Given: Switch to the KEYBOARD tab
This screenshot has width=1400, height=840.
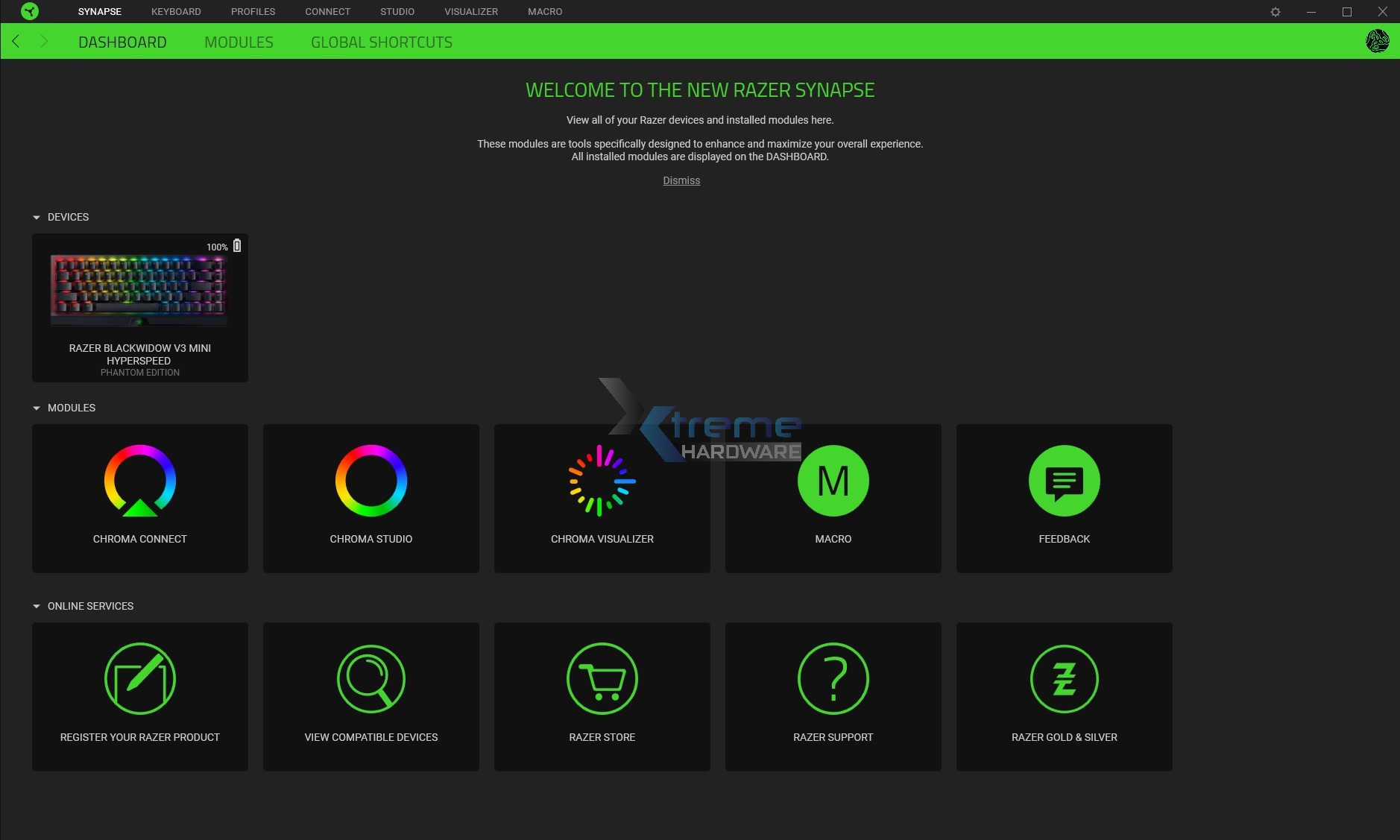Looking at the screenshot, I should [176, 11].
